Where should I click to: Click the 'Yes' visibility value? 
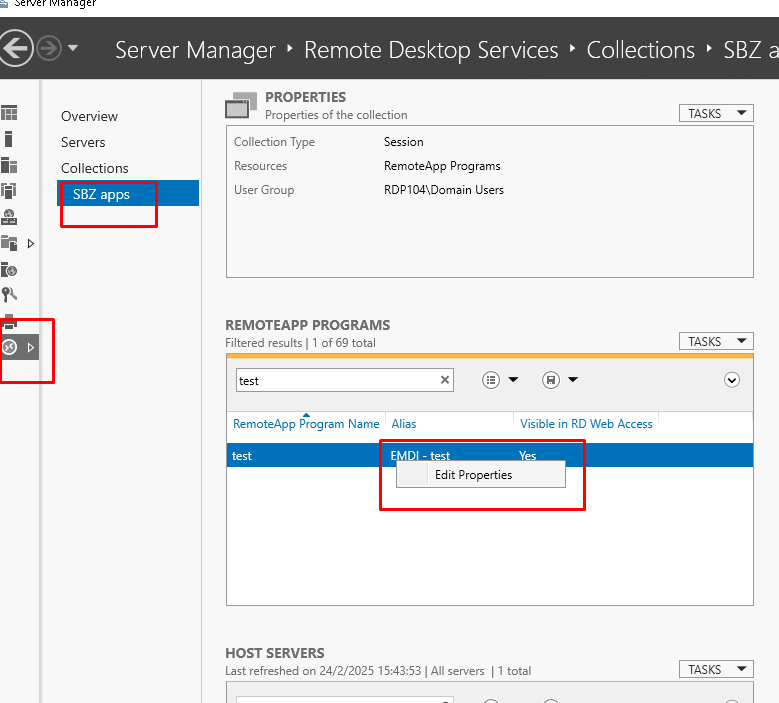(x=527, y=455)
